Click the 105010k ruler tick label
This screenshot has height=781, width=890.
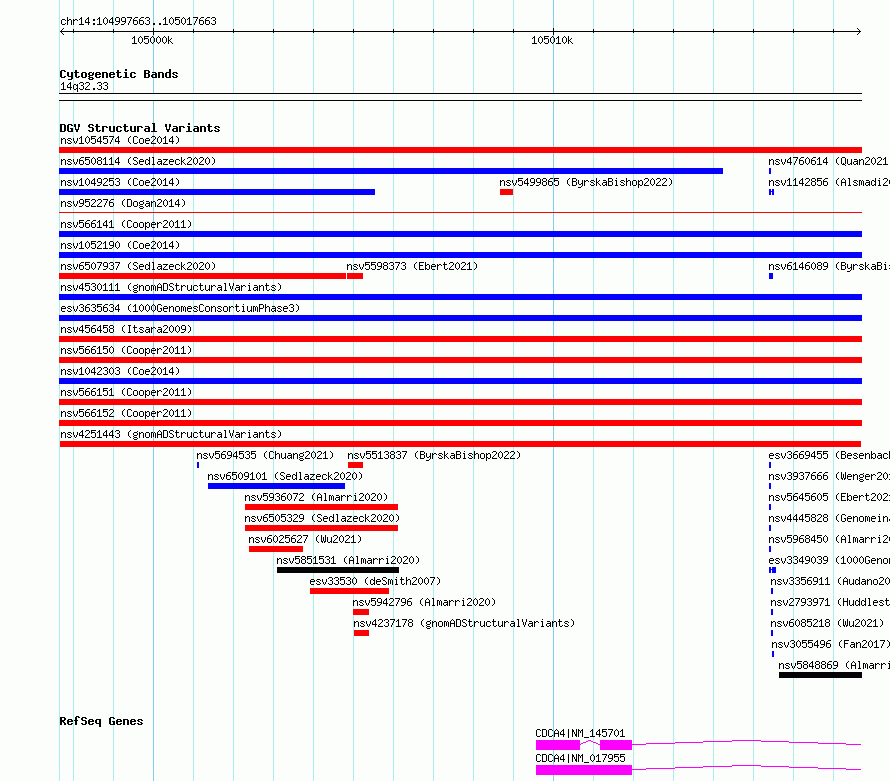pos(552,40)
